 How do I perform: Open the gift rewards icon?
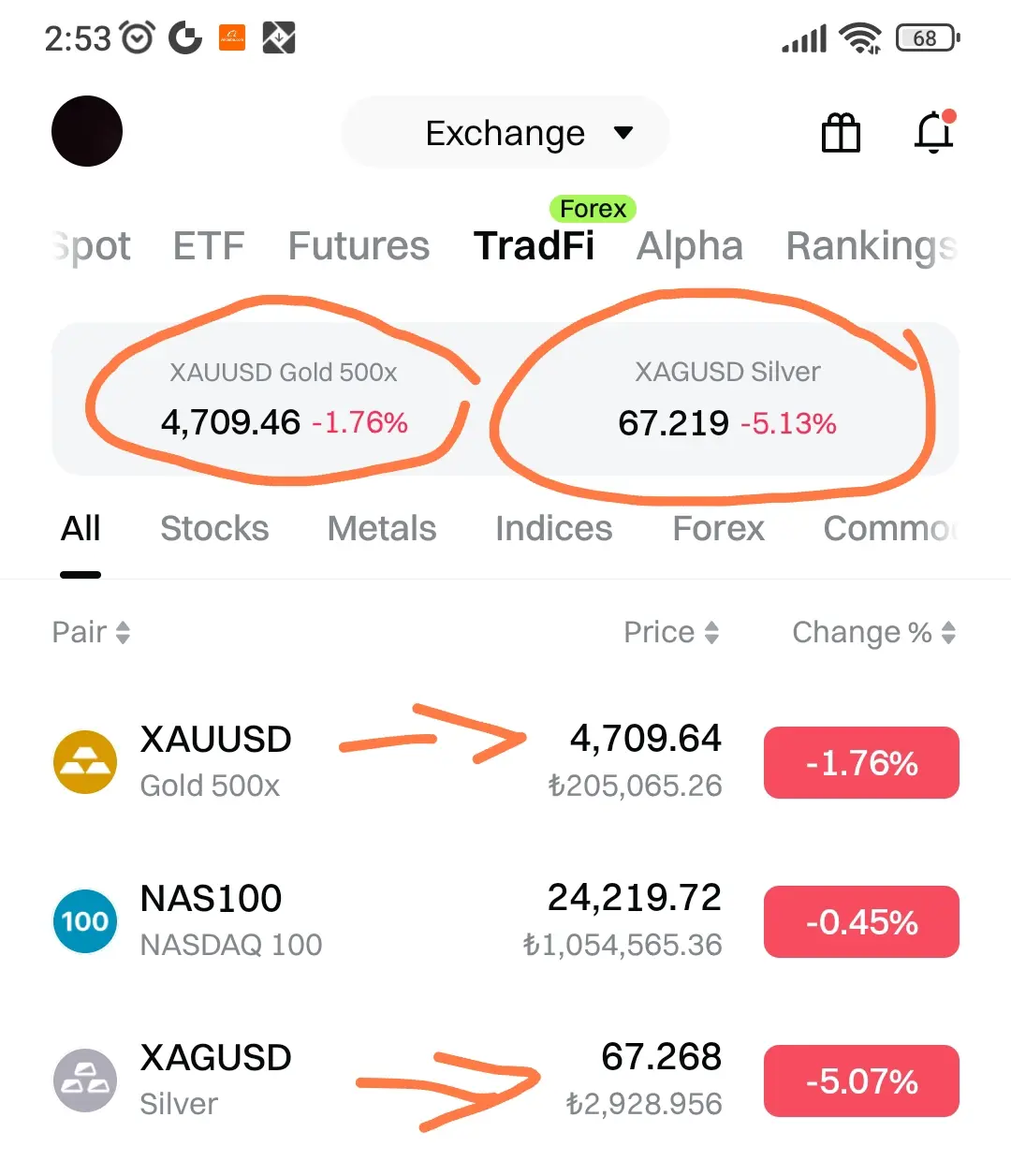840,132
